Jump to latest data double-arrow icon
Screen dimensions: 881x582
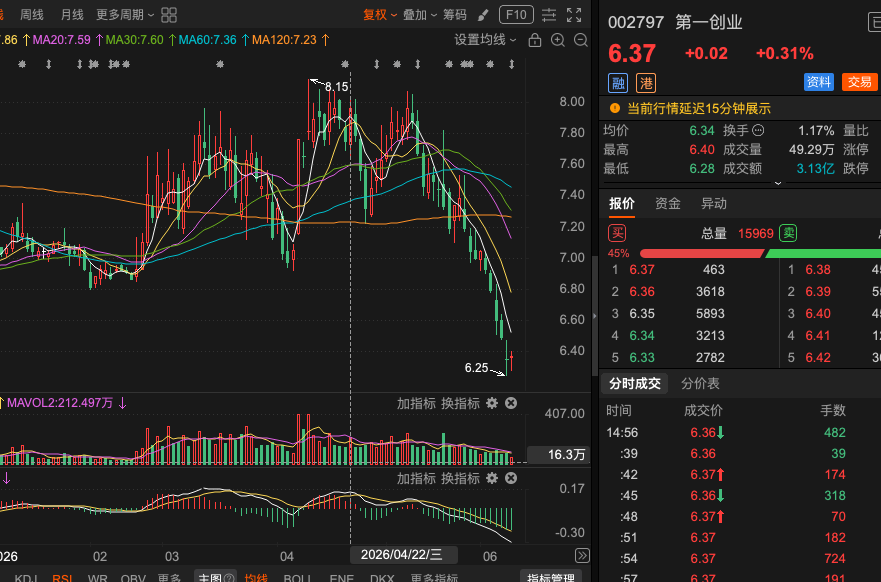582,556
